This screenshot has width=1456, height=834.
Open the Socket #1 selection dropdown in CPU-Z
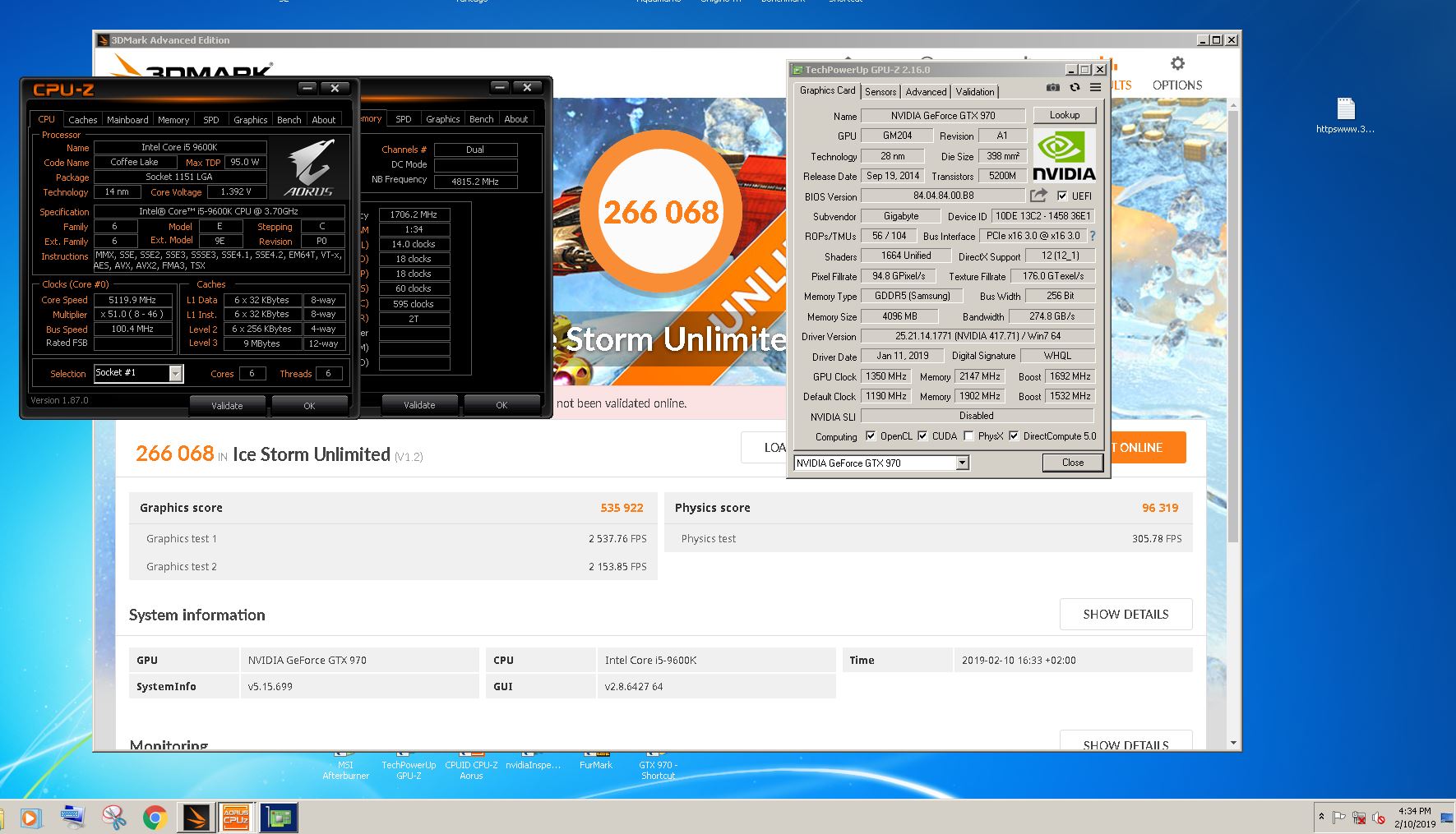point(175,373)
